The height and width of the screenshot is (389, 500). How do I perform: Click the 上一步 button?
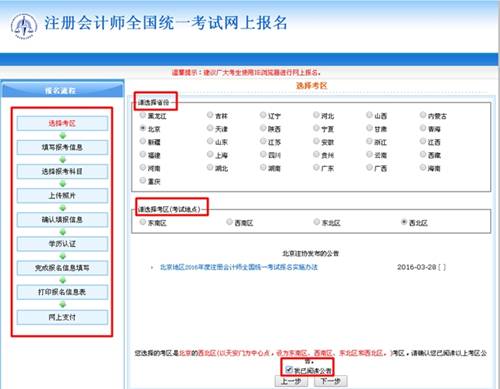click(291, 381)
